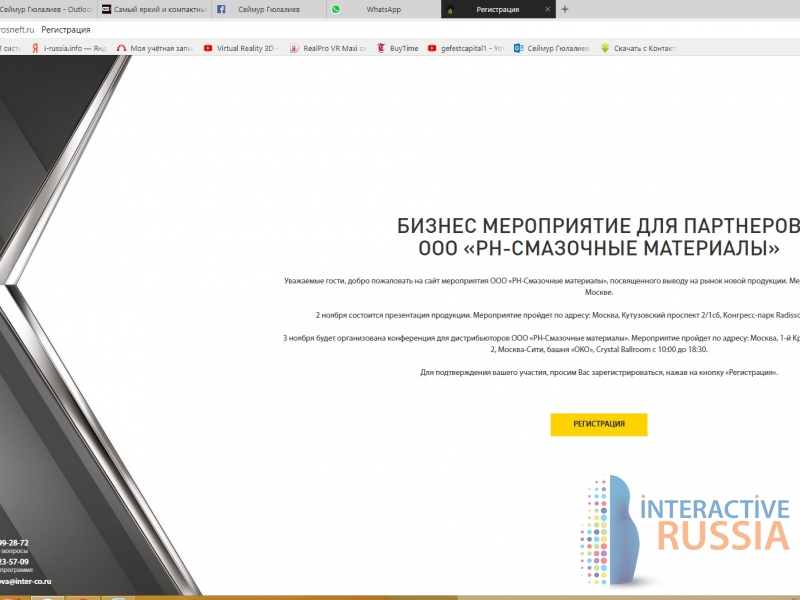Switch to the Outlook browser tab
This screenshot has width=800, height=600.
(47, 9)
